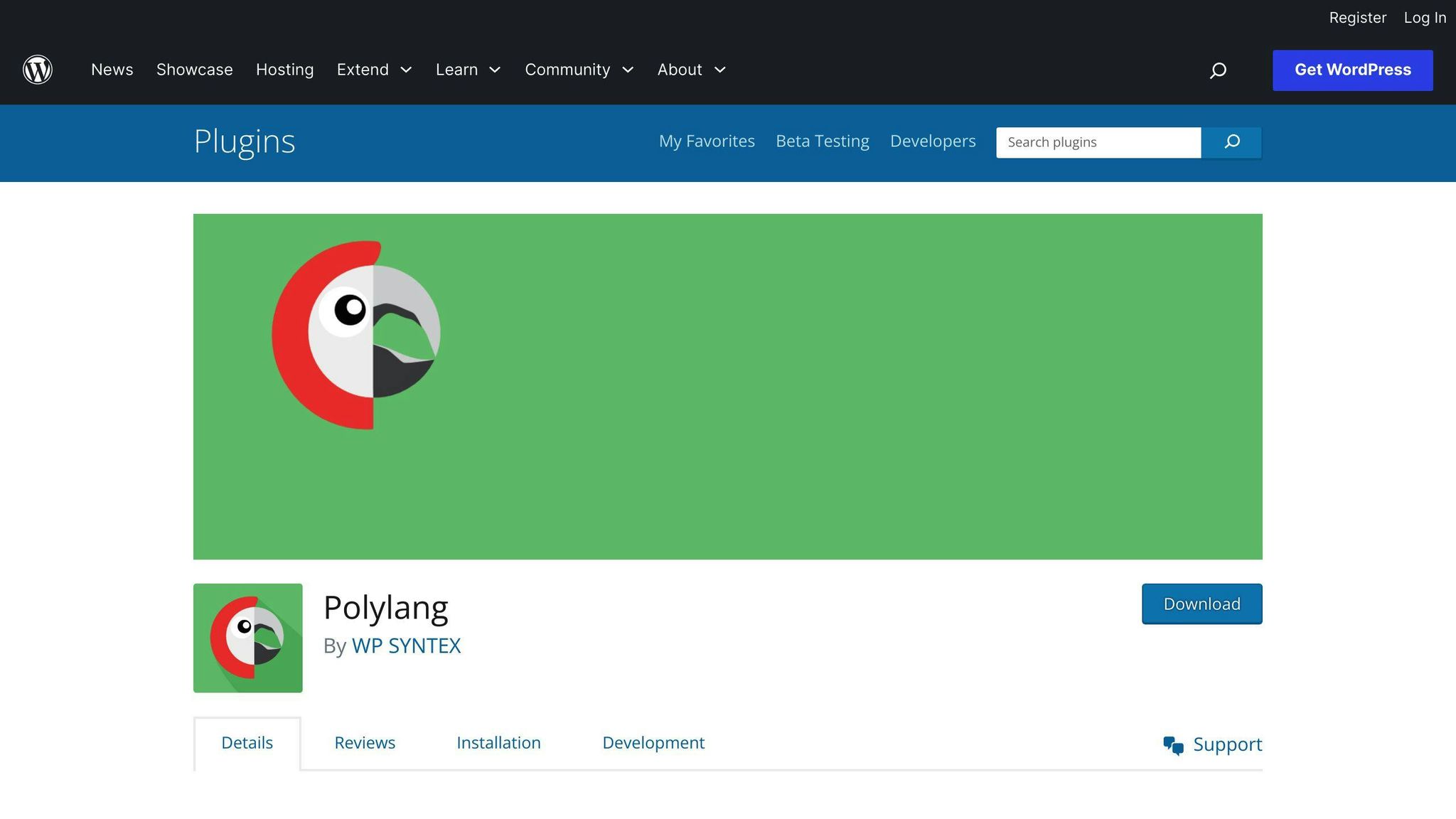Download the Polylang plugin
The height and width of the screenshot is (819, 1456).
point(1201,604)
